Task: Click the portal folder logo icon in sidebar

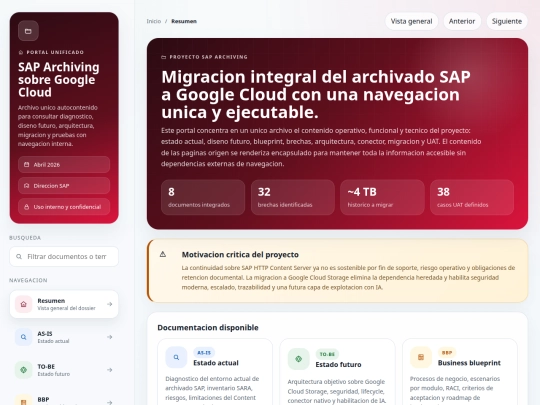Action: click(x=28, y=31)
